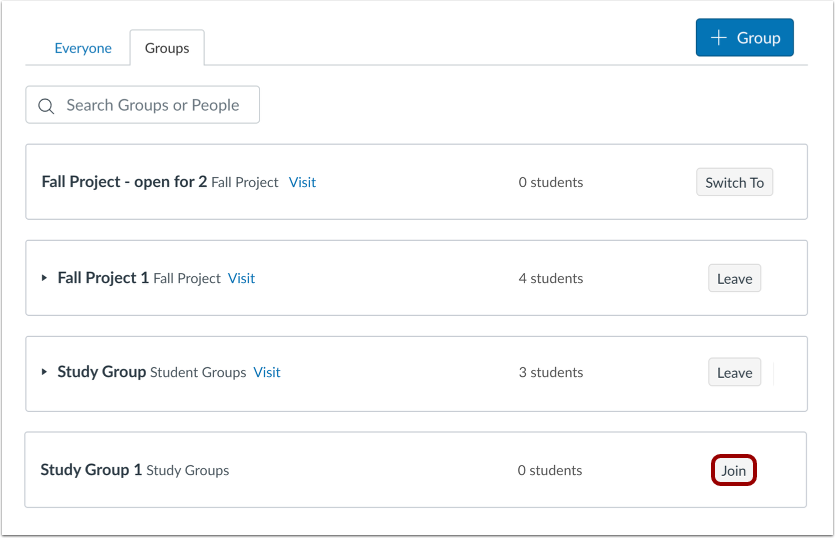The width and height of the screenshot is (835, 538).
Task: Click the 4 students count
Action: (551, 278)
